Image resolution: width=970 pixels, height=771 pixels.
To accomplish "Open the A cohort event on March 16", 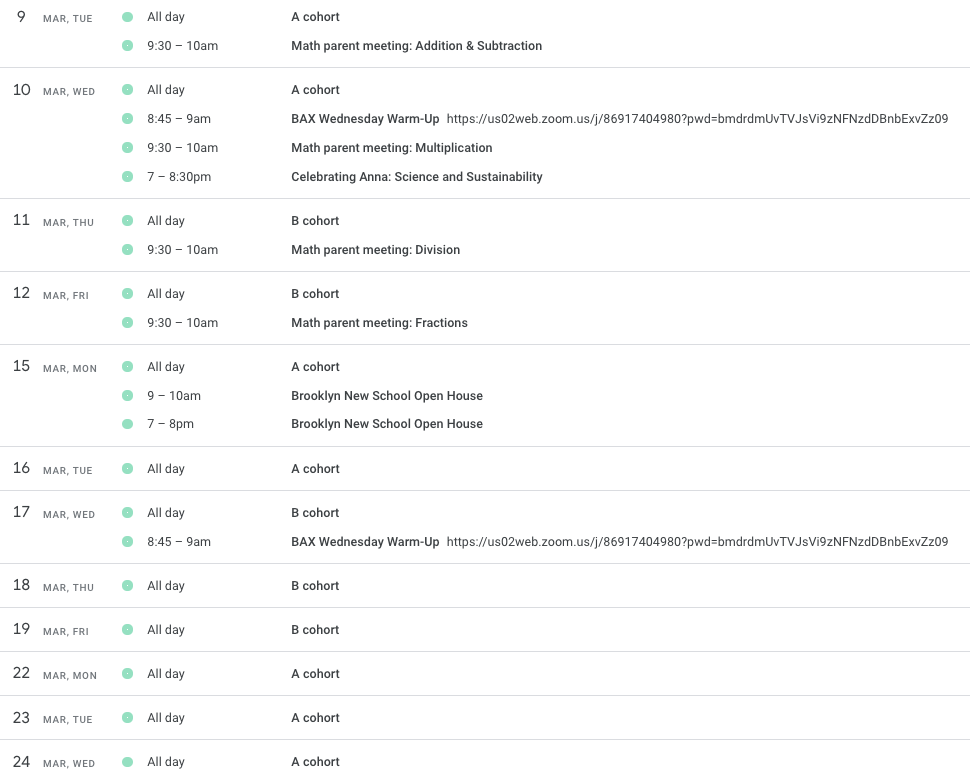I will 315,469.
